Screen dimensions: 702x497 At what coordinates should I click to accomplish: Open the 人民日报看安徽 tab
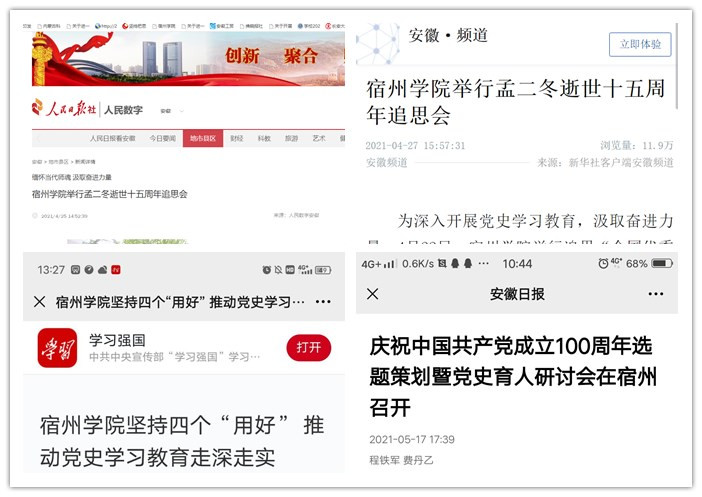coord(112,138)
